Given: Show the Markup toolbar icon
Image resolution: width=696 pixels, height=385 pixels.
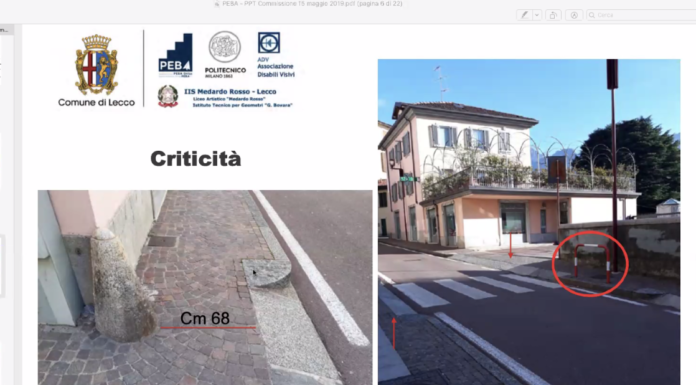Looking at the screenshot, I should [574, 15].
